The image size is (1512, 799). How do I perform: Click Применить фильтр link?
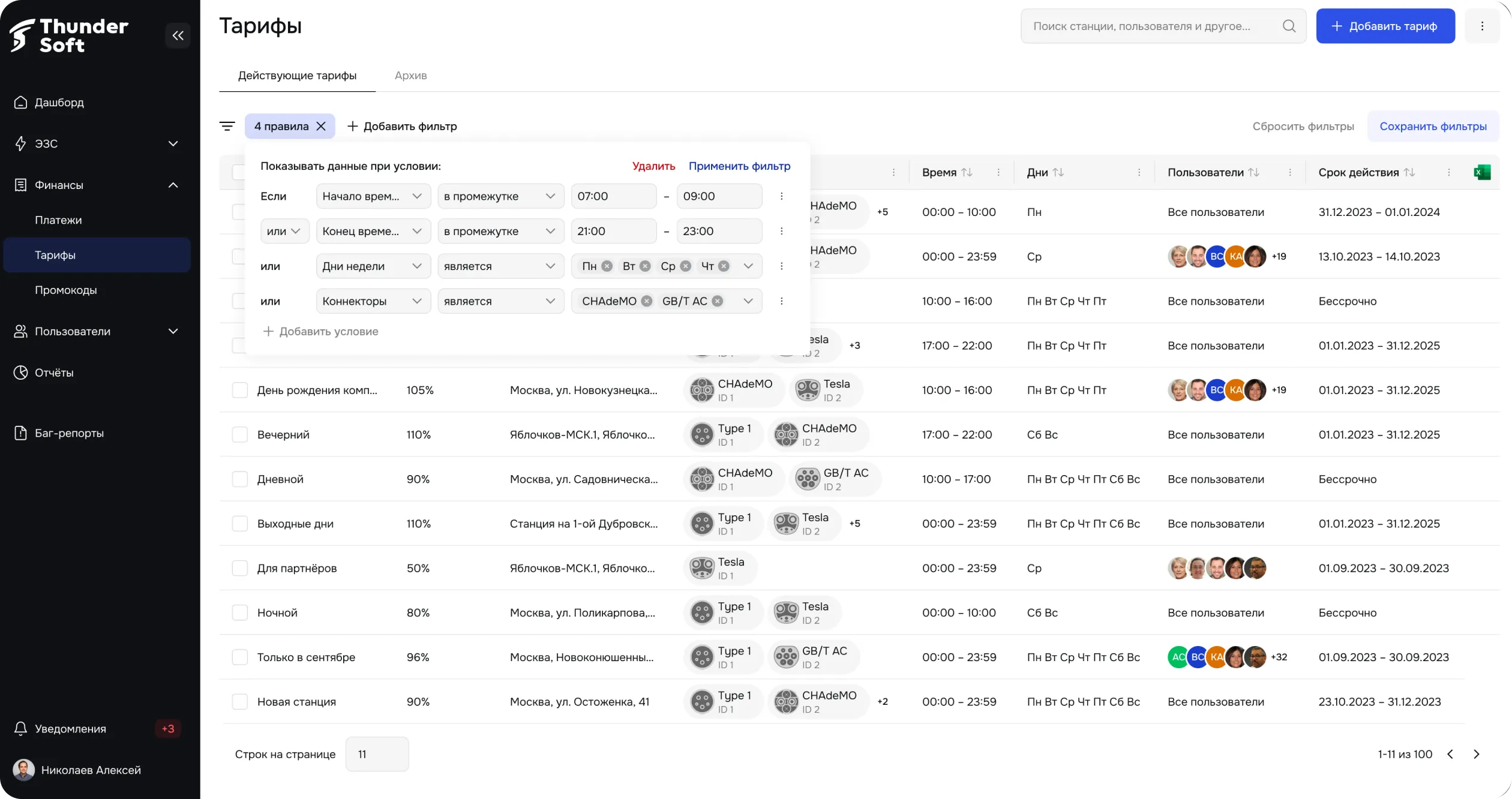pyautogui.click(x=739, y=166)
